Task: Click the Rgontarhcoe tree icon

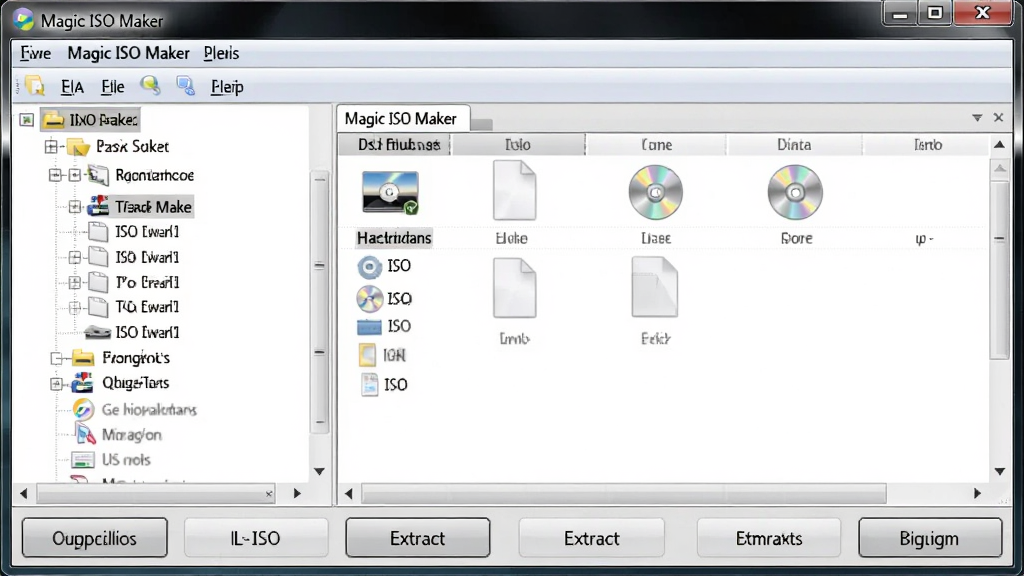Action: coord(98,175)
